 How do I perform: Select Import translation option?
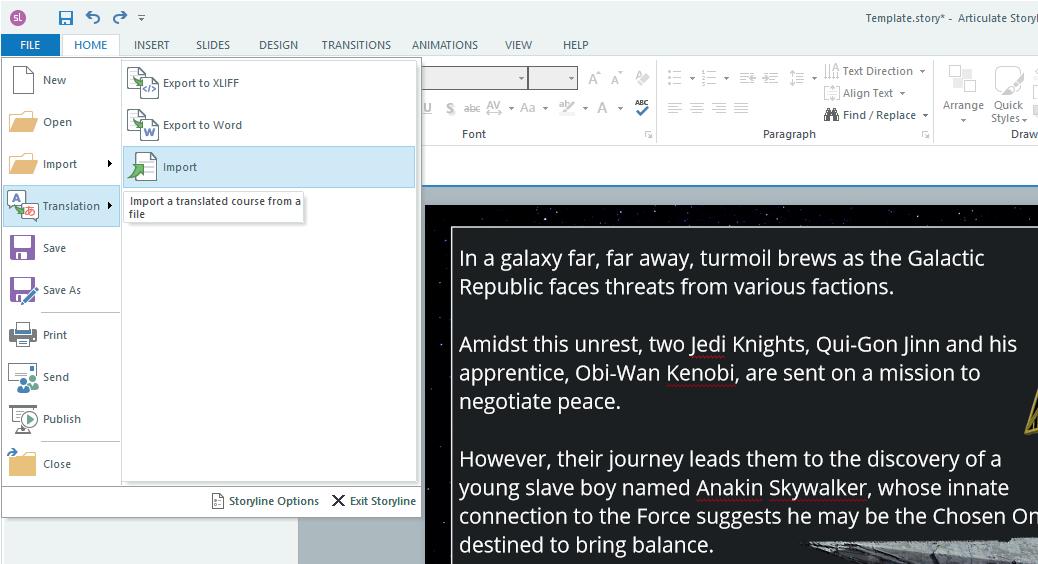click(x=269, y=167)
